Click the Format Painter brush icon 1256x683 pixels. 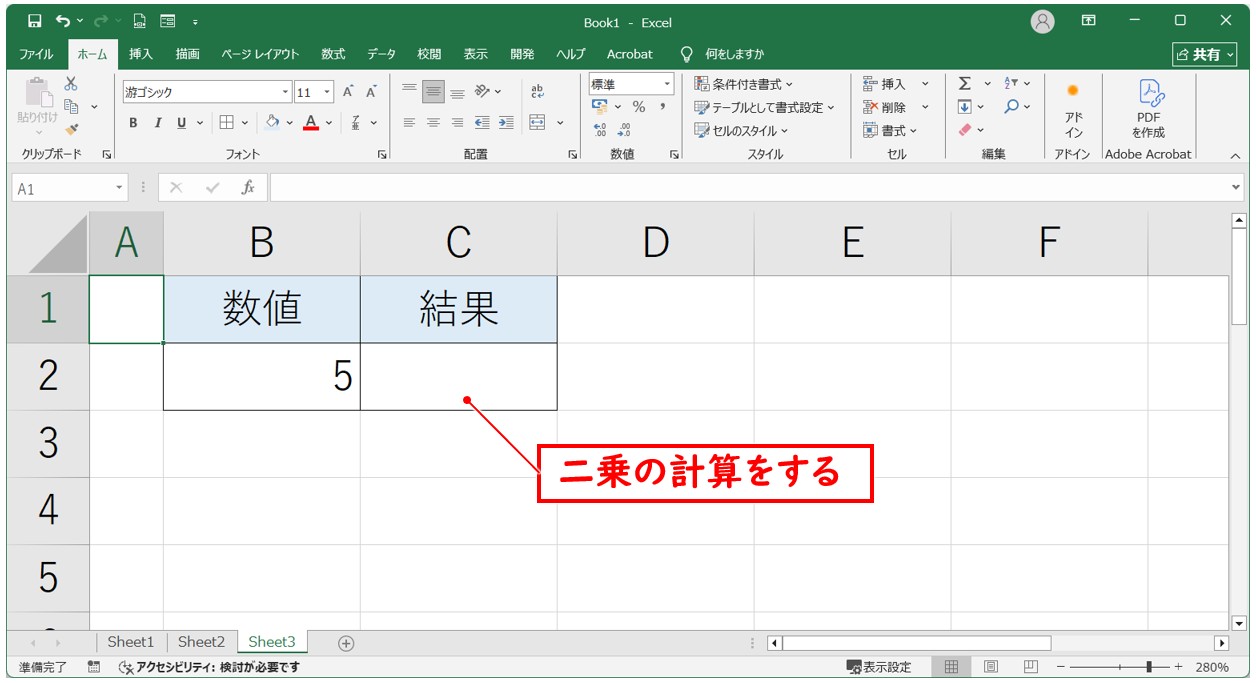coord(71,129)
